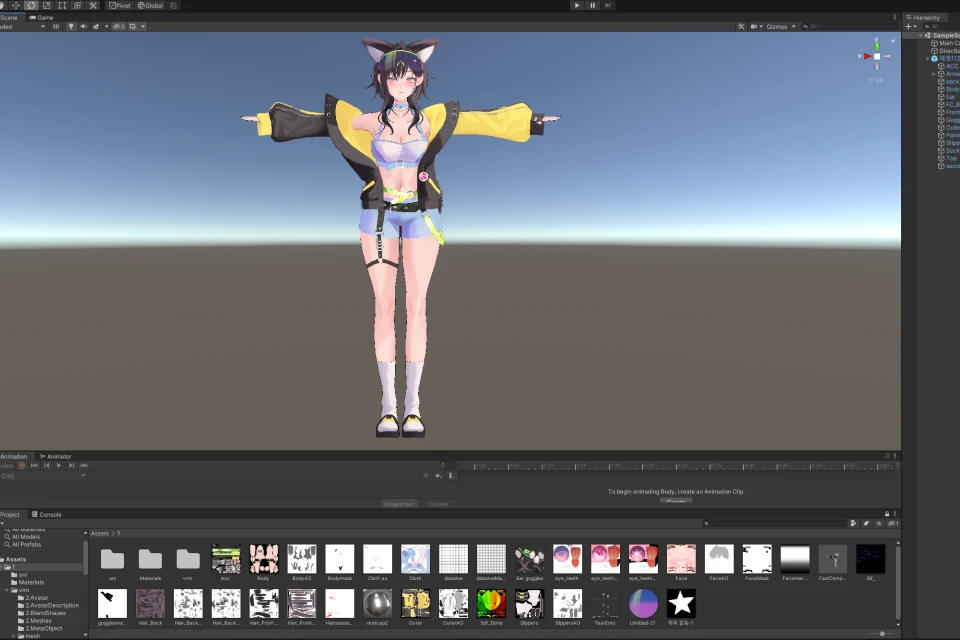Toggle scene effects icon
Image resolution: width=960 pixels, height=640 pixels.
click(96, 26)
